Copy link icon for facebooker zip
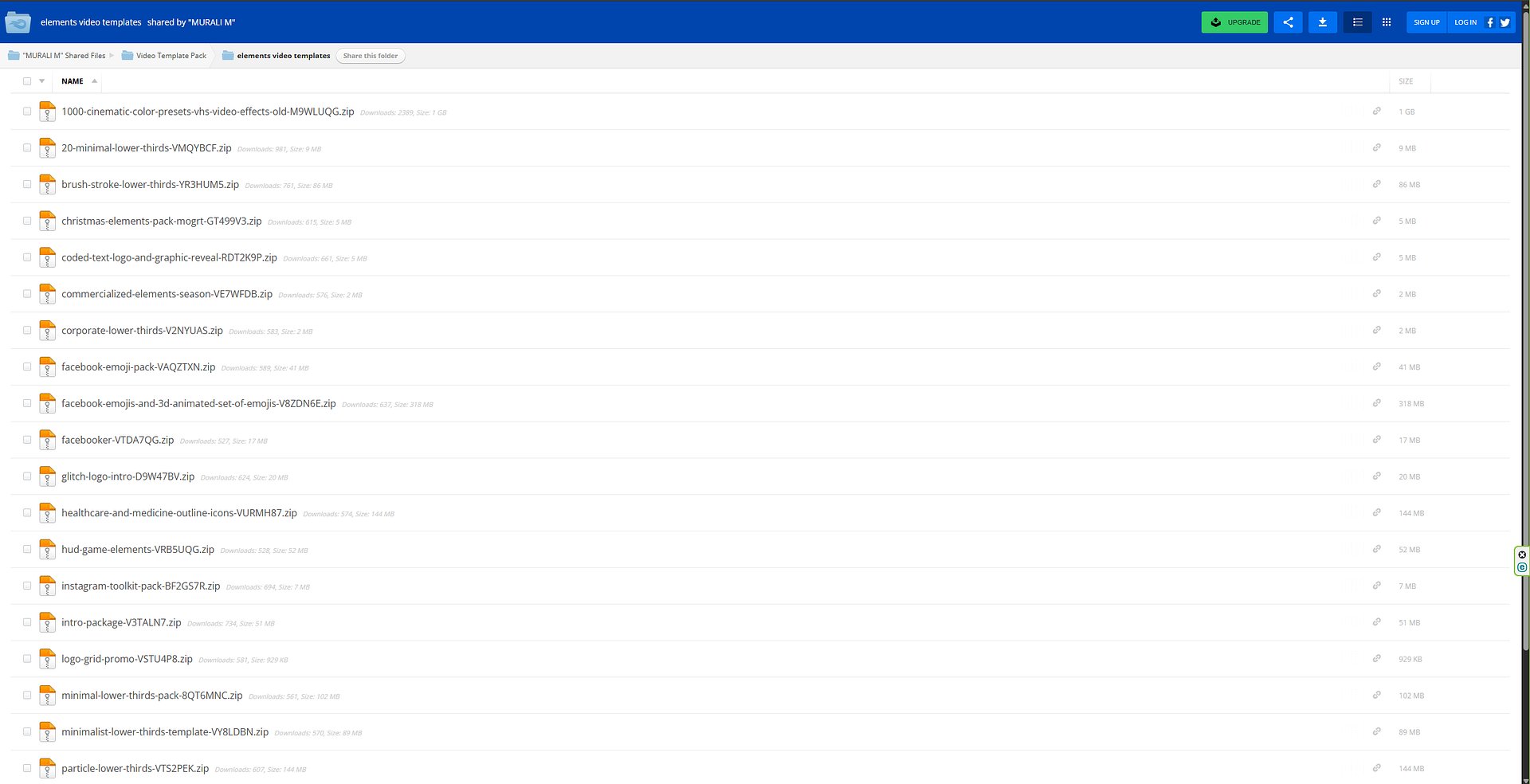Viewport: 1530px width, 784px height. (x=1376, y=439)
